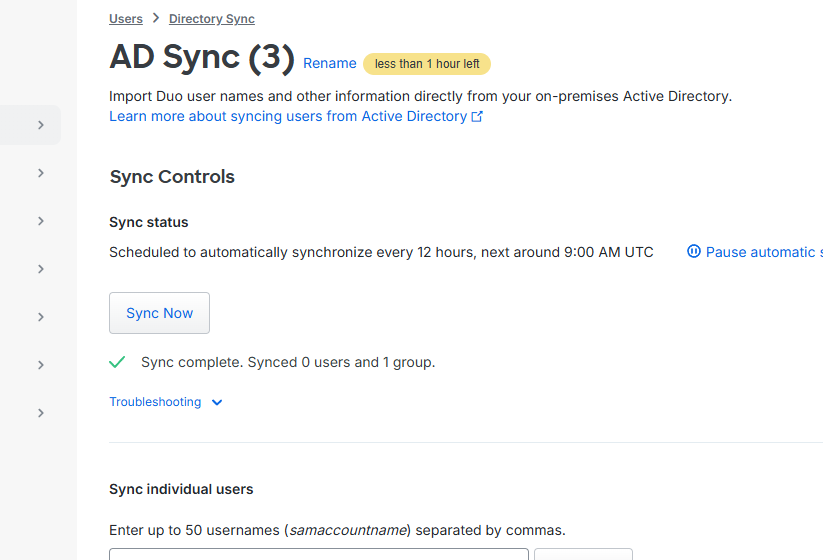Screen dimensions: 823x560
Task: Expand the fourth sidebar chevron from top
Action: [41, 269]
